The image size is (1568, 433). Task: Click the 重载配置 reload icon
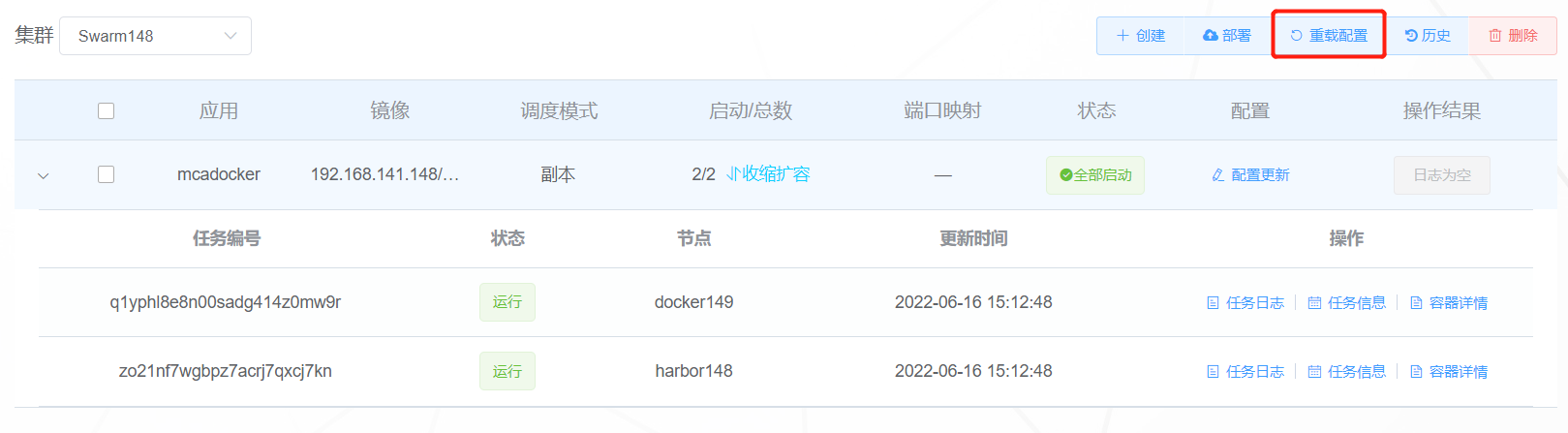1296,36
